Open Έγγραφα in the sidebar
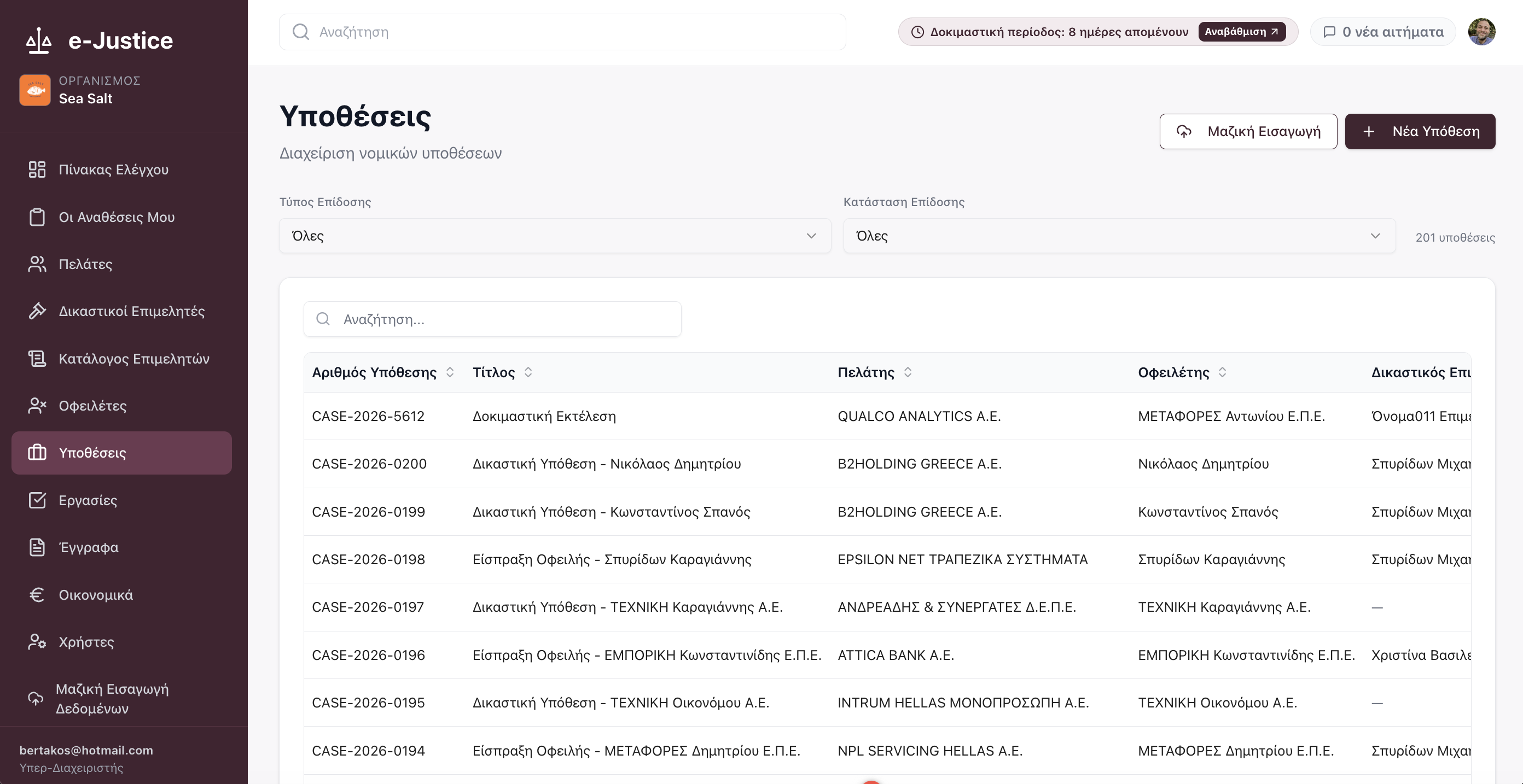Viewport: 1523px width, 784px height. [122, 547]
